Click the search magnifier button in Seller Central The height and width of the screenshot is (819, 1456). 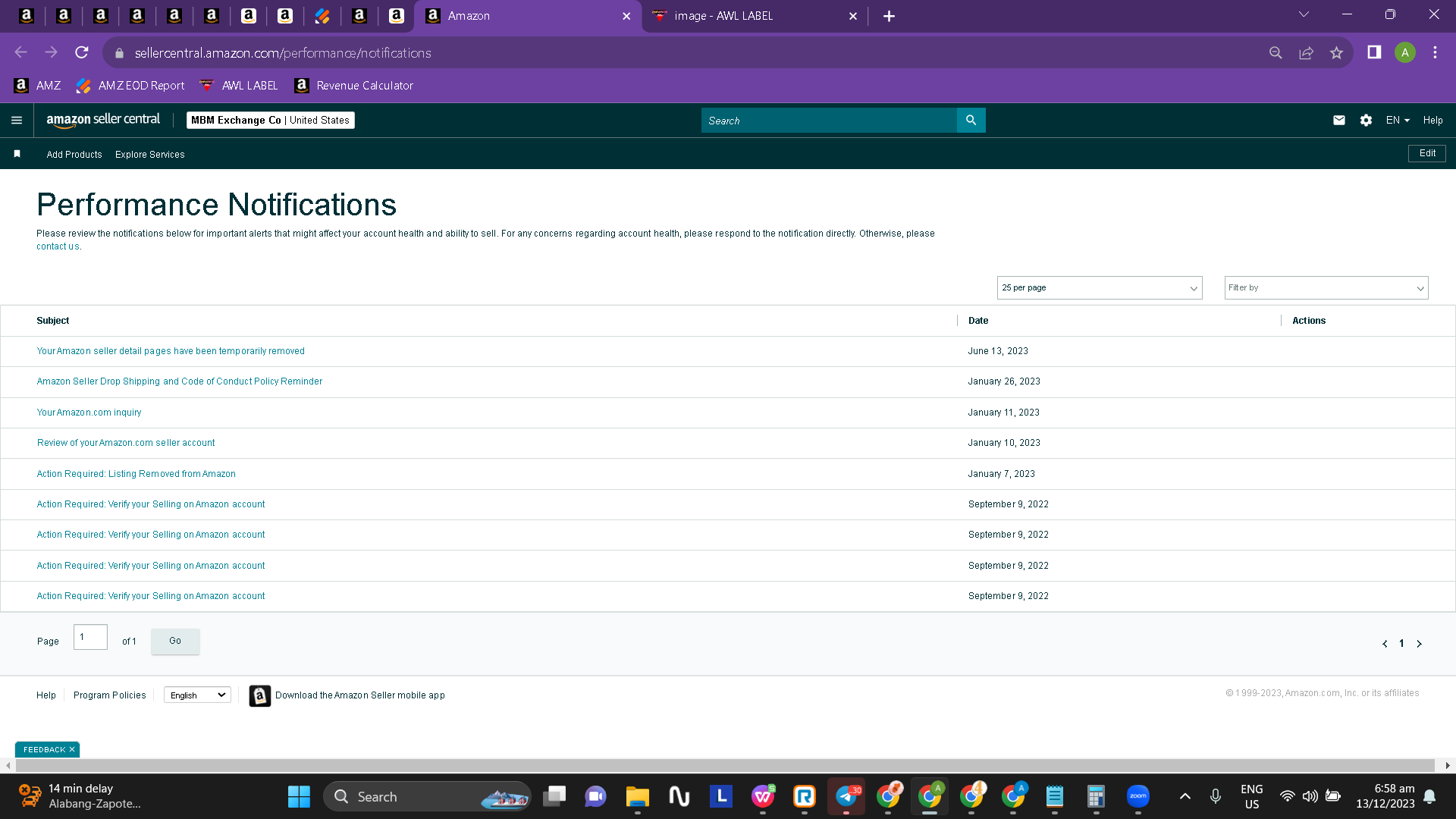(x=971, y=121)
